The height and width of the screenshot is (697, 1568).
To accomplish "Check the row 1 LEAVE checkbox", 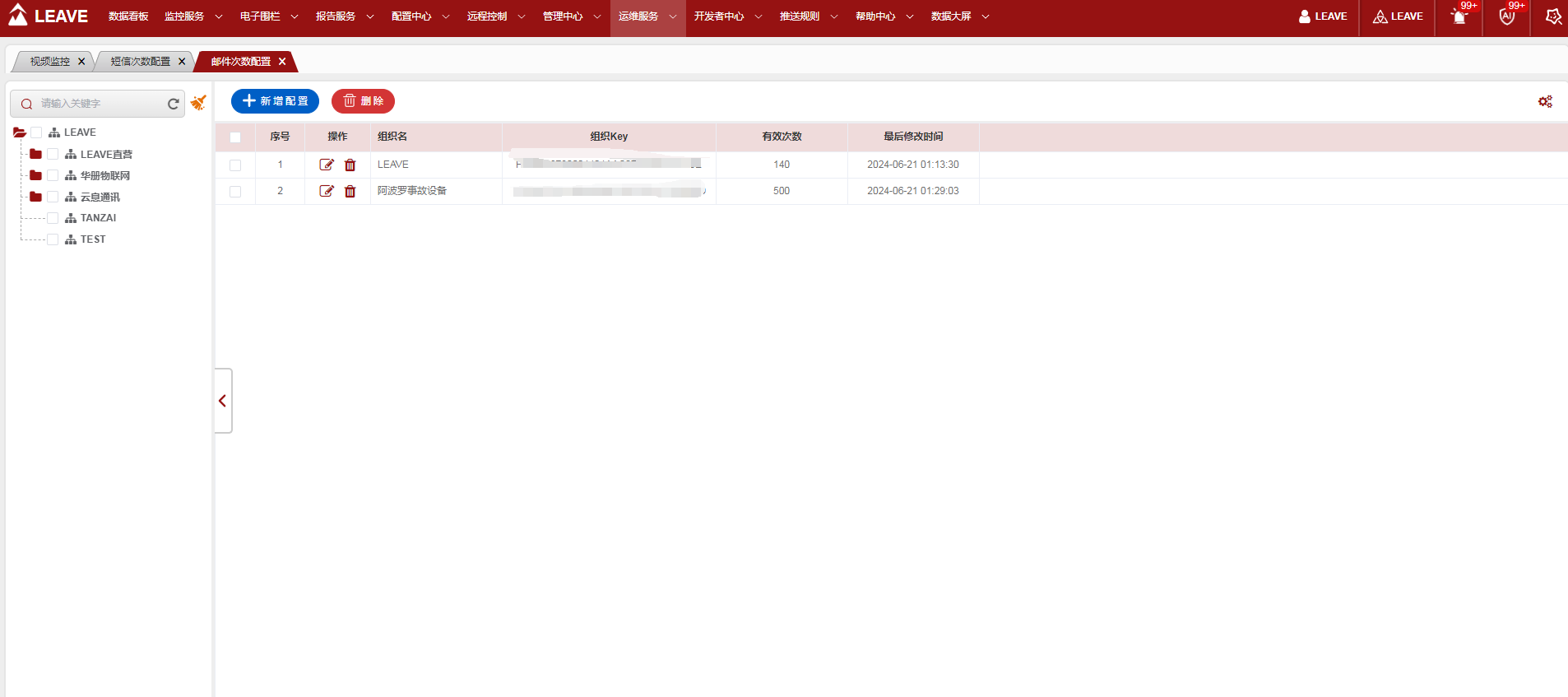I will tap(235, 165).
